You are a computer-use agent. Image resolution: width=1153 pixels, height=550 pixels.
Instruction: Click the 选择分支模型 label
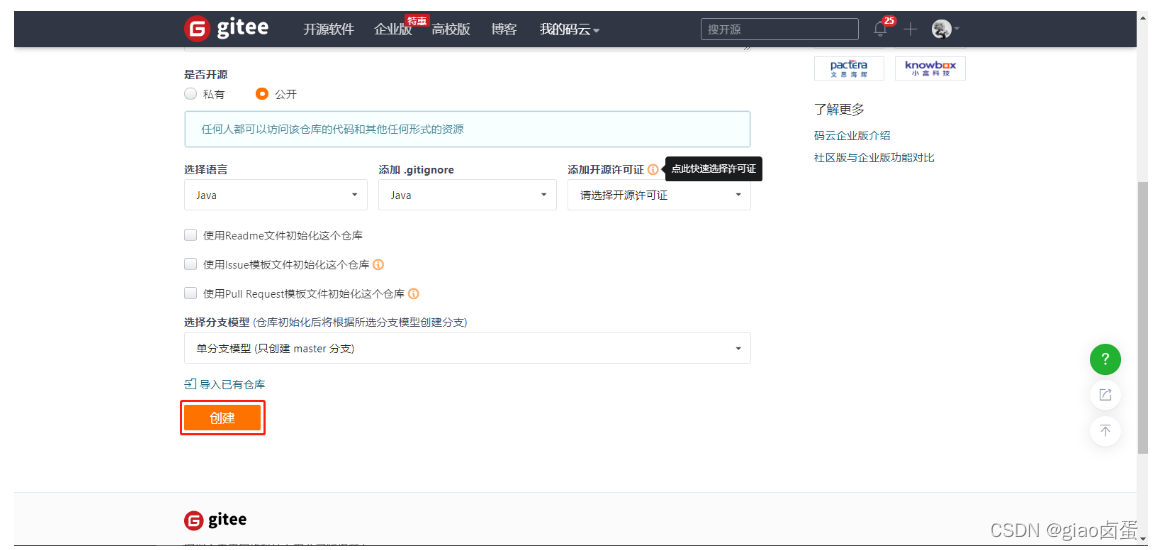(216, 322)
